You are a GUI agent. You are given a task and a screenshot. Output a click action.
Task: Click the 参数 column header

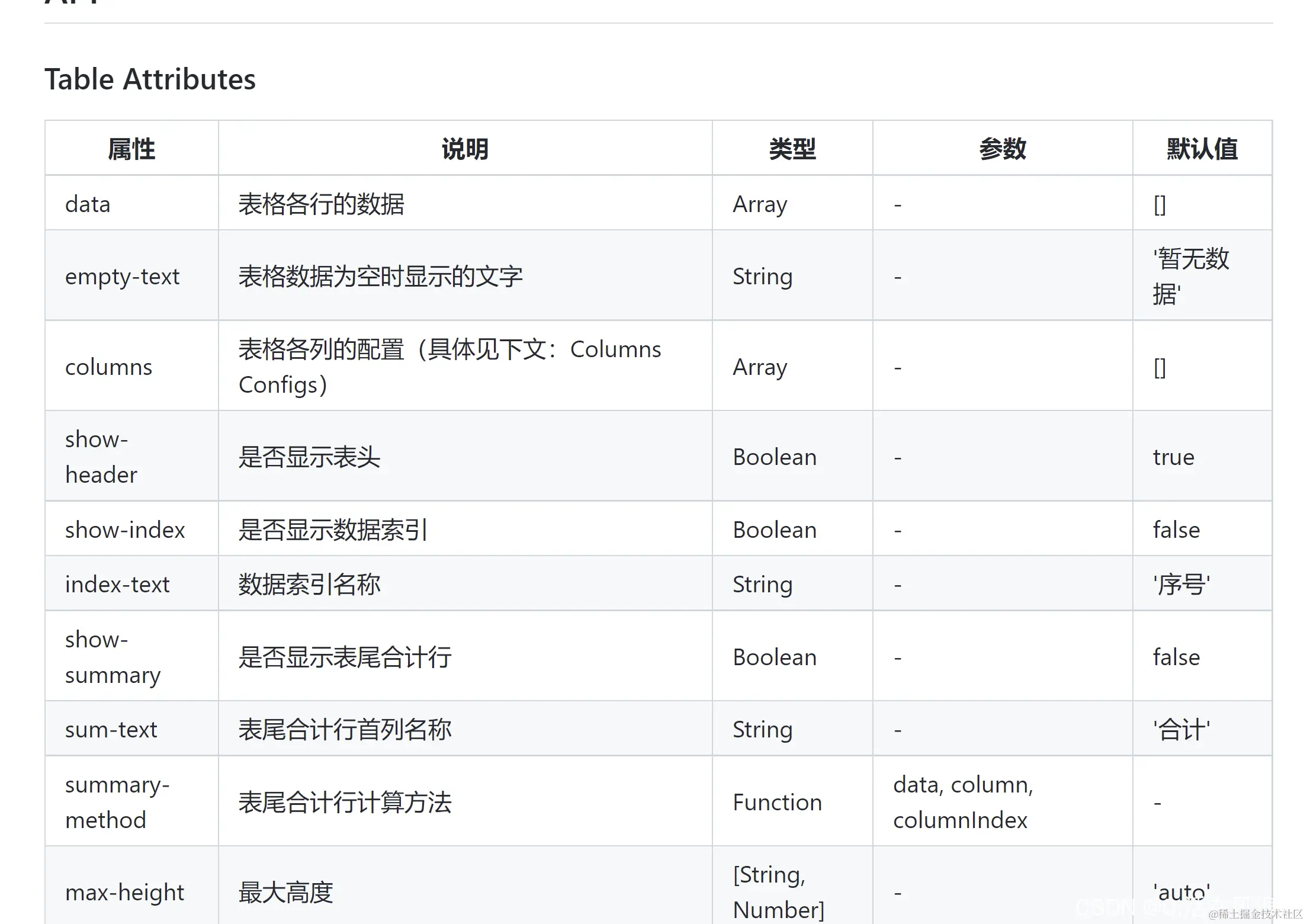point(1003,149)
